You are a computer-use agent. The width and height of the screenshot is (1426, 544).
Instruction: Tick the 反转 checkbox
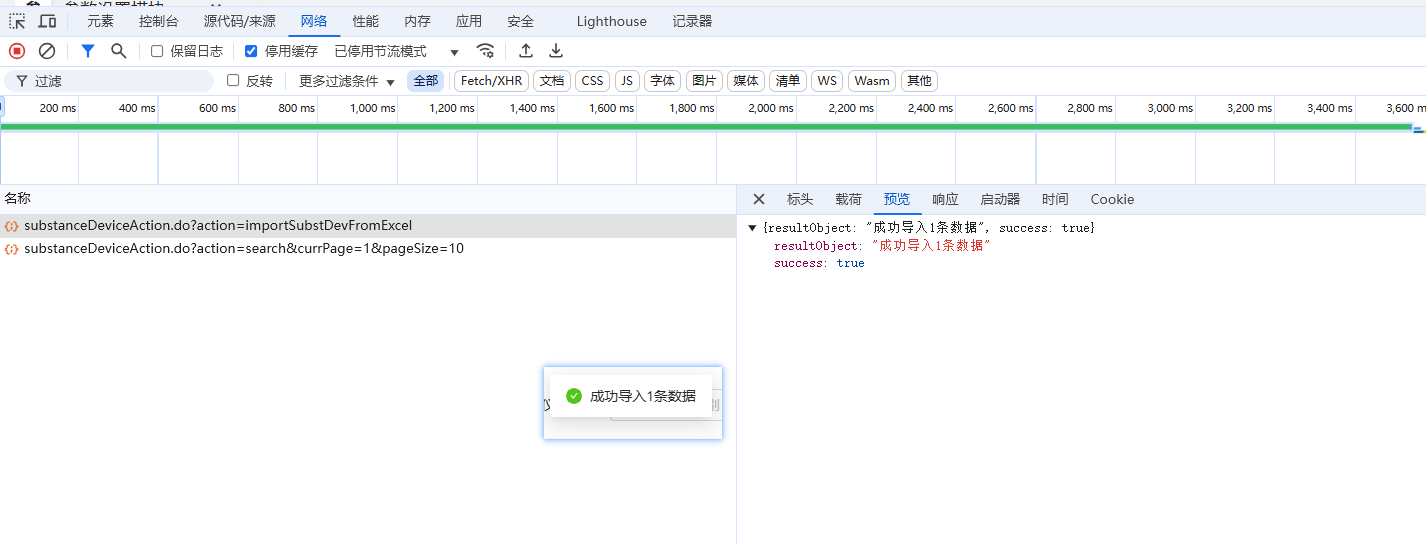point(233,81)
